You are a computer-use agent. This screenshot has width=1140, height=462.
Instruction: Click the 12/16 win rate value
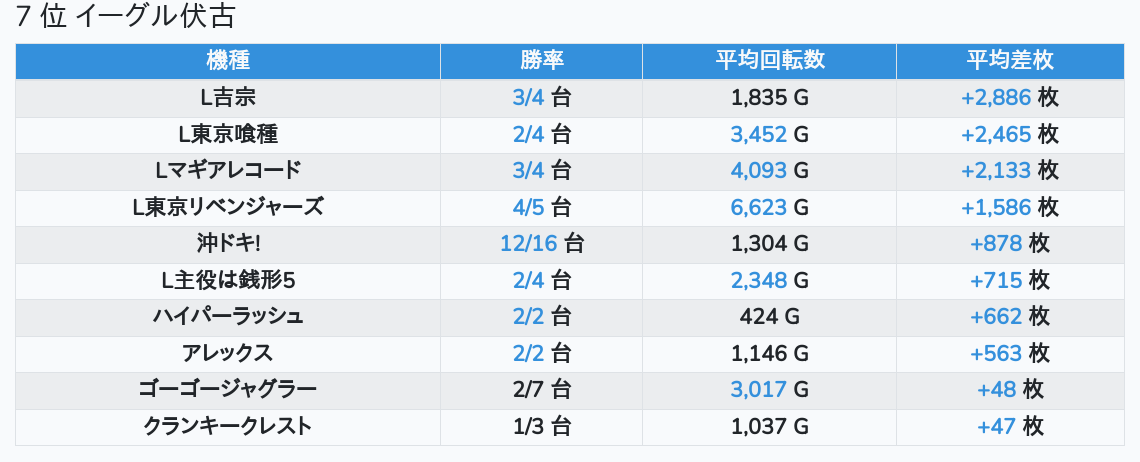click(x=529, y=243)
